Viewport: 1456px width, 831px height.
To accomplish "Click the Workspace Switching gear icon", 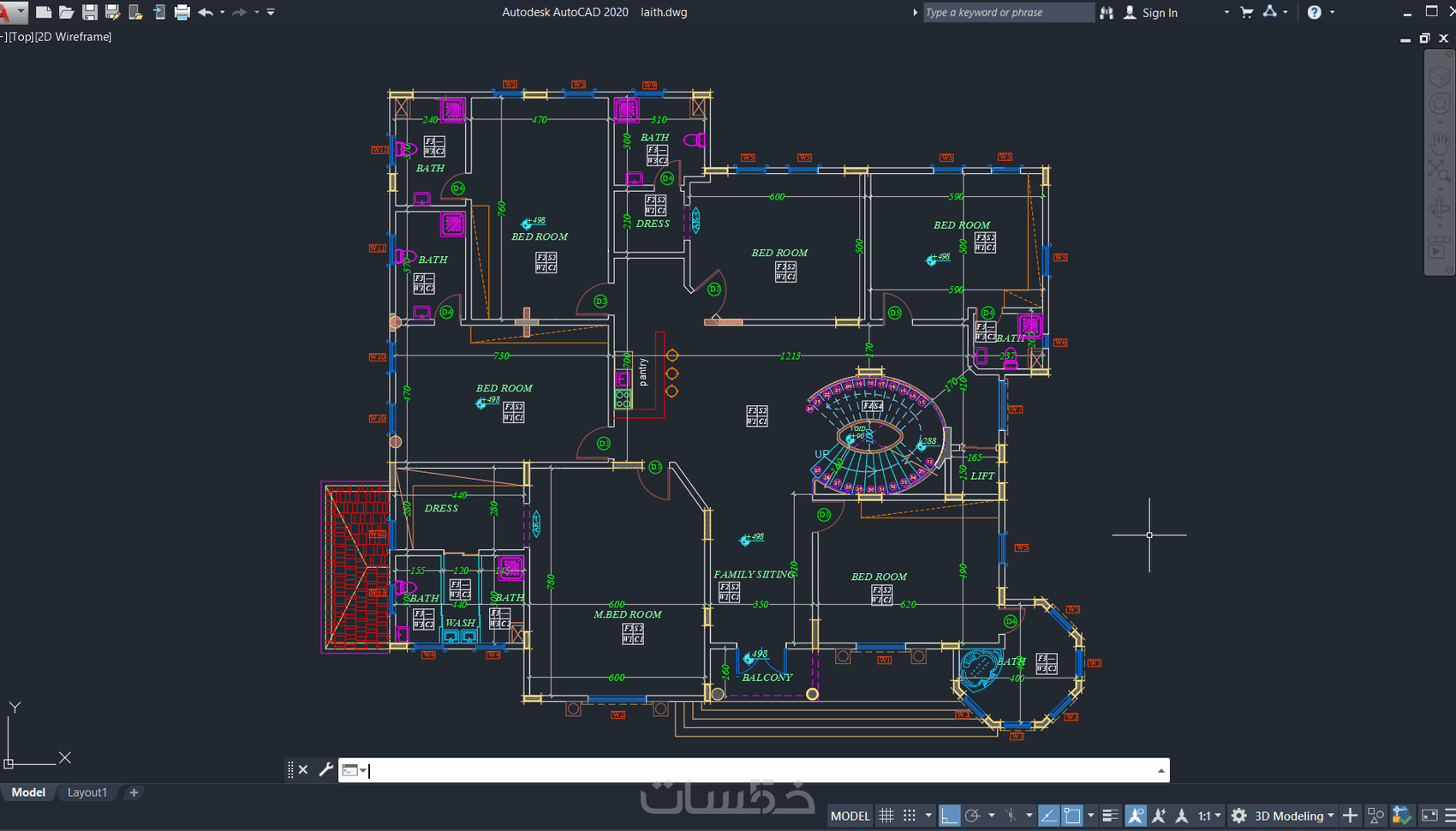I will (x=1238, y=816).
